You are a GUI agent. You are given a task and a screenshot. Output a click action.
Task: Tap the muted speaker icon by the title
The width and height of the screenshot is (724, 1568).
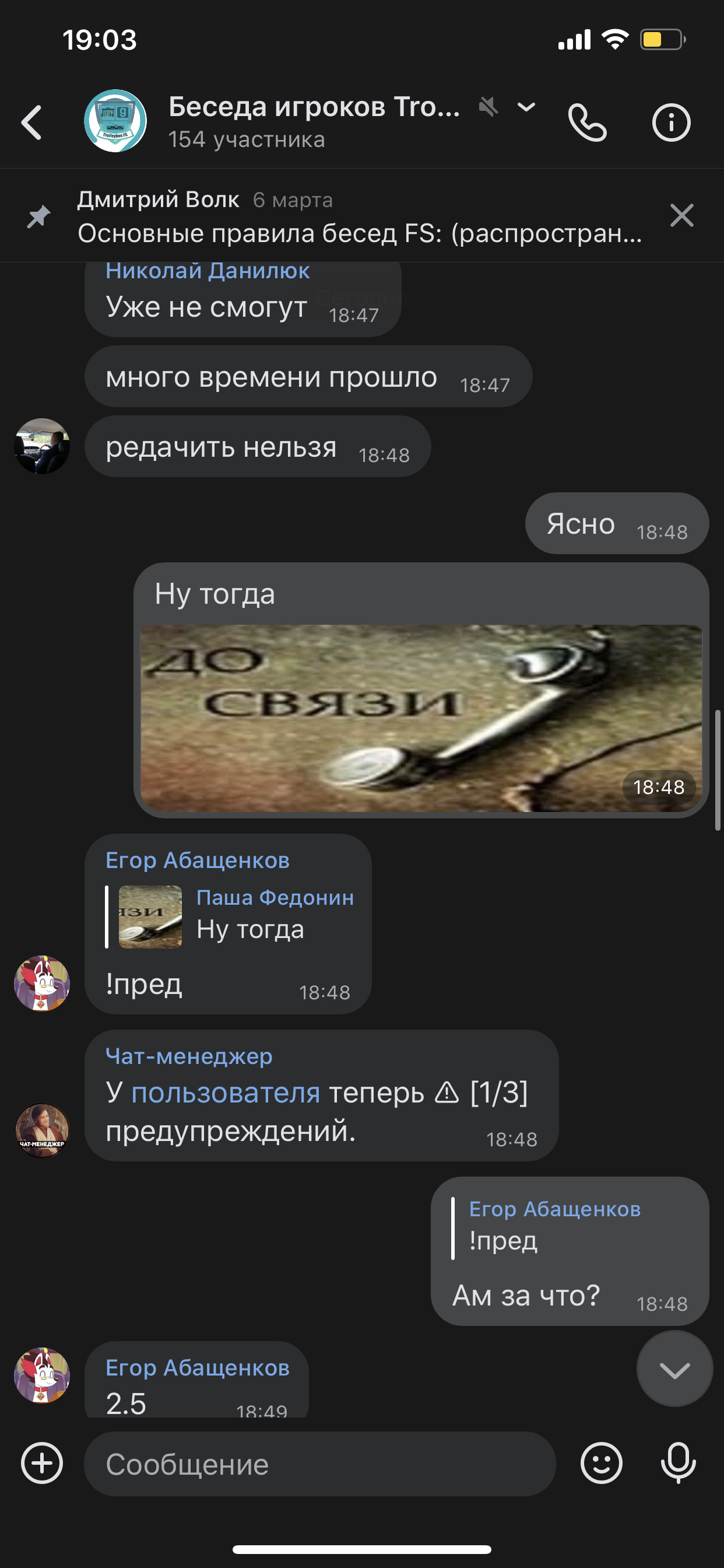pos(488,107)
